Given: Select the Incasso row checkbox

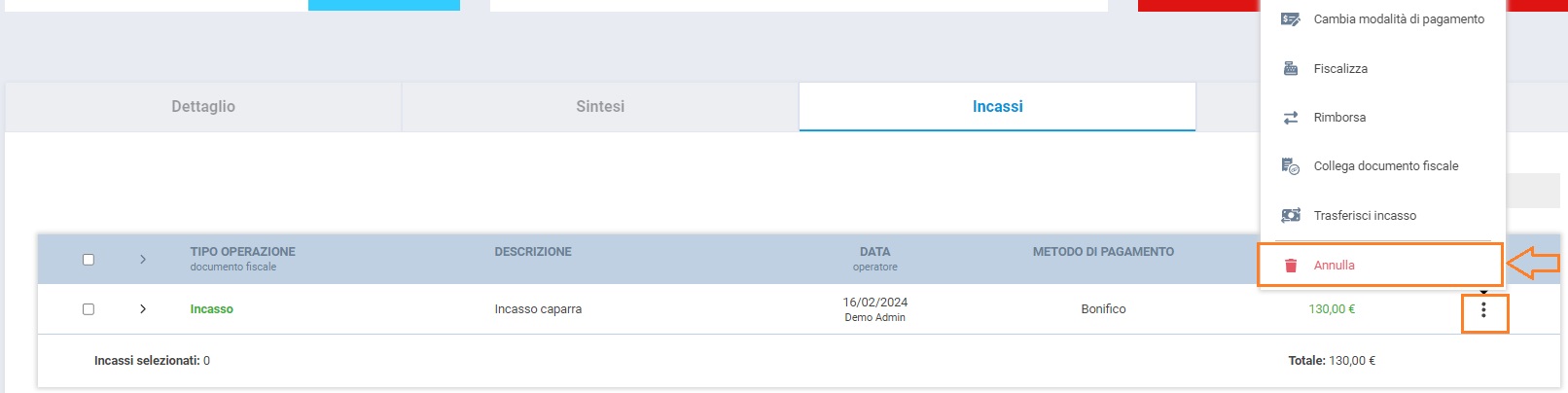Looking at the screenshot, I should pos(89,309).
